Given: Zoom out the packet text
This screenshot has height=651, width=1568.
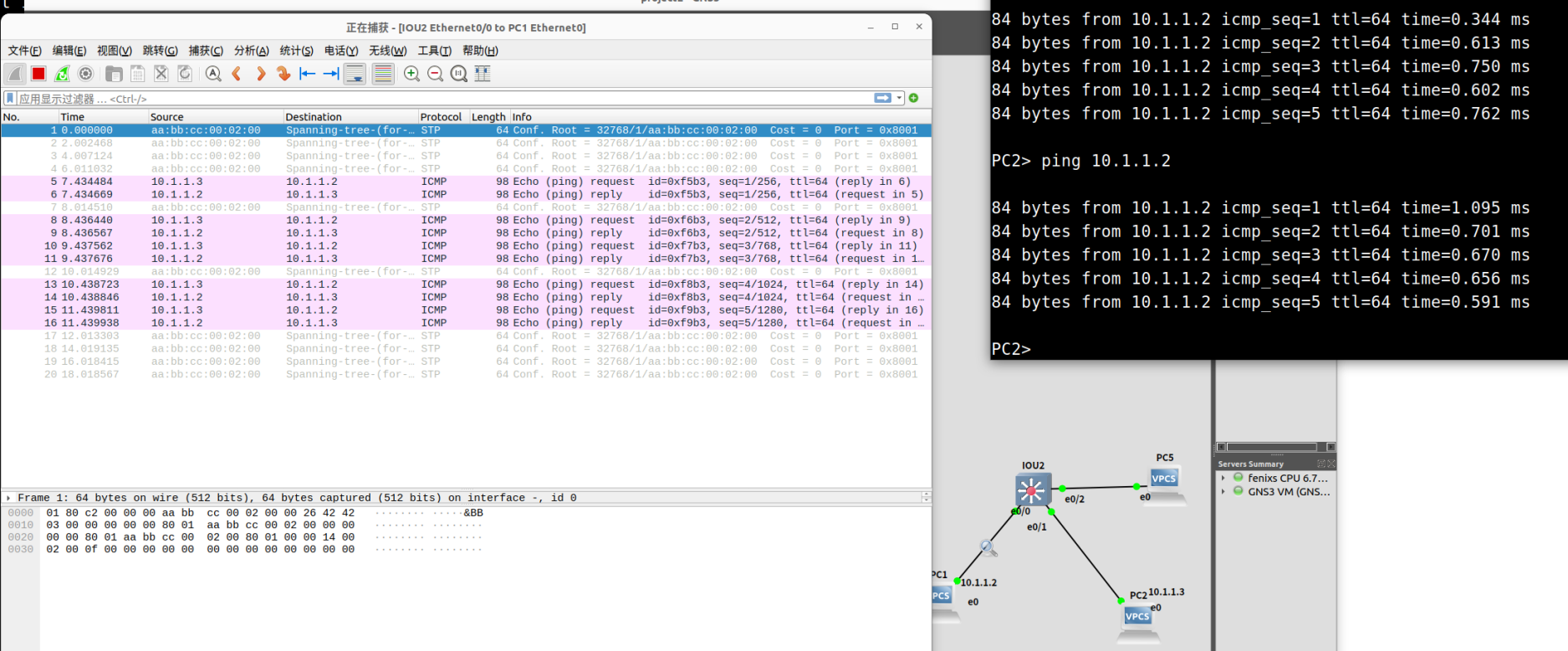Looking at the screenshot, I should 435,74.
